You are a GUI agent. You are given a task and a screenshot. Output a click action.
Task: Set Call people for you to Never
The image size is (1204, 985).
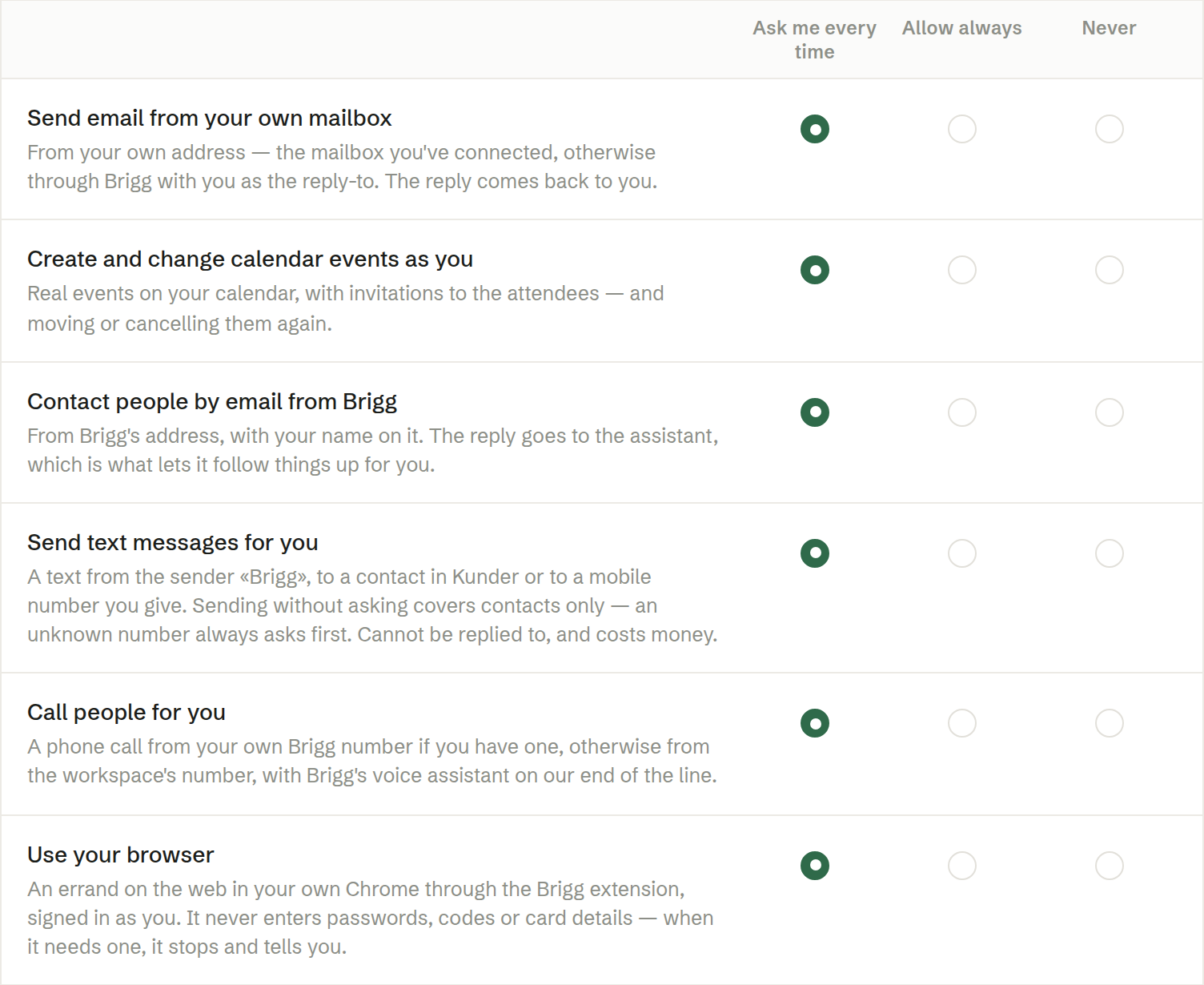click(x=1109, y=723)
